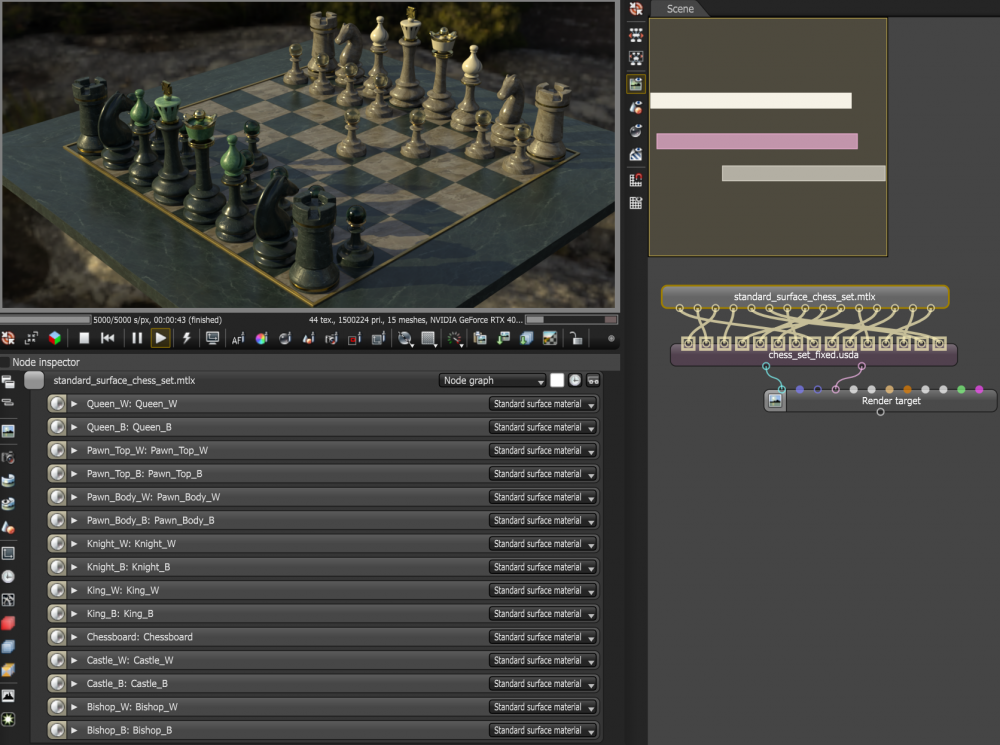
Task: Switch to the Scene tab
Action: [x=680, y=9]
